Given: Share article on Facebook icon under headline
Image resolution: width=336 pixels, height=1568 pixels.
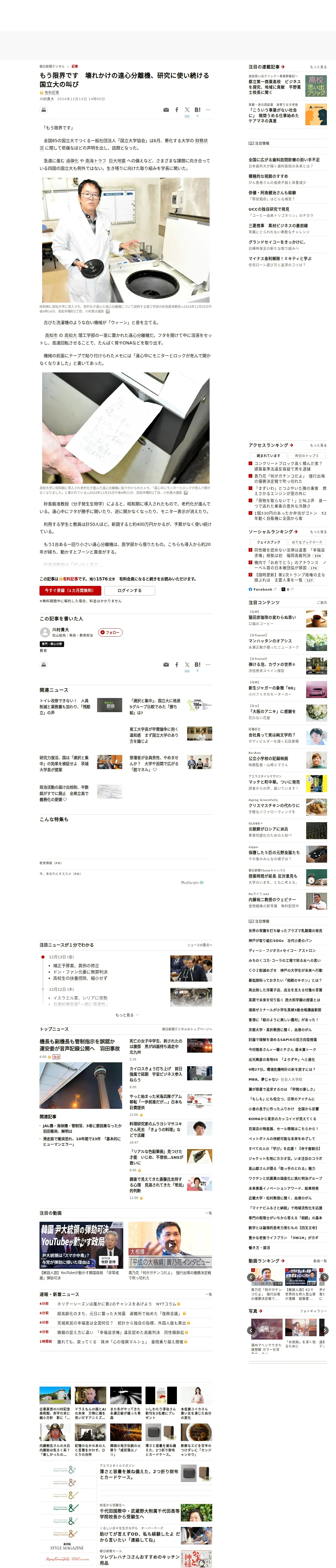Looking at the screenshot, I should (177, 110).
